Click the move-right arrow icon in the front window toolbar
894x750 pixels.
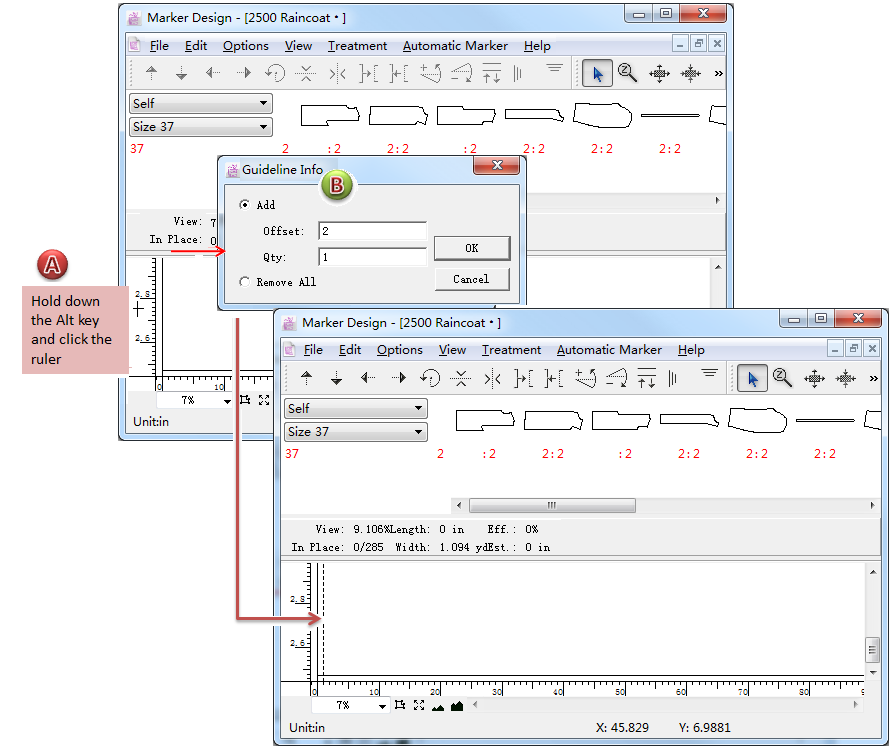point(399,378)
